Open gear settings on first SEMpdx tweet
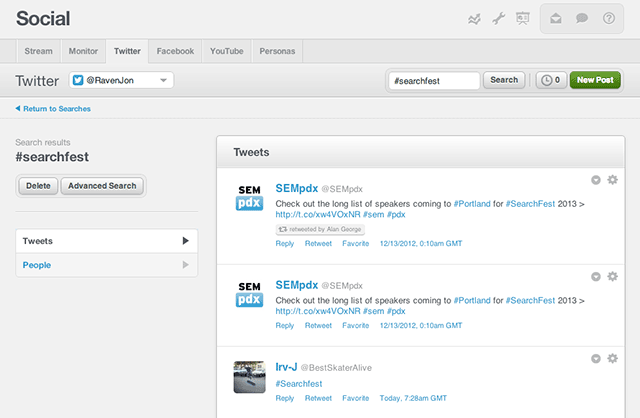Screen dimensions: 640x418 pyautogui.click(x=612, y=180)
